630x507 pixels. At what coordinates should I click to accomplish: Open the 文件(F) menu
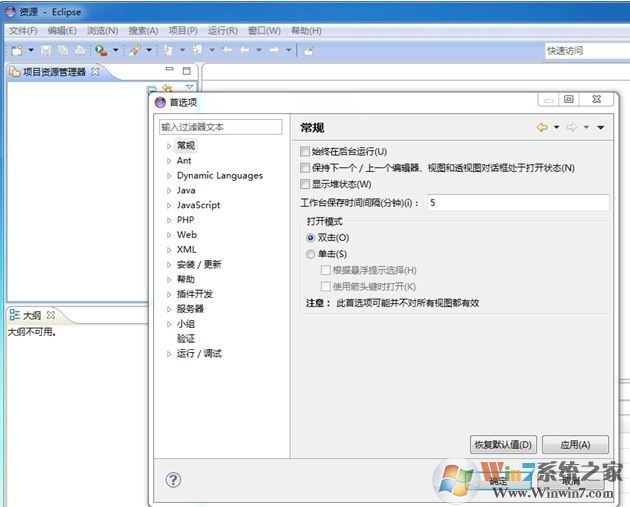click(23, 31)
